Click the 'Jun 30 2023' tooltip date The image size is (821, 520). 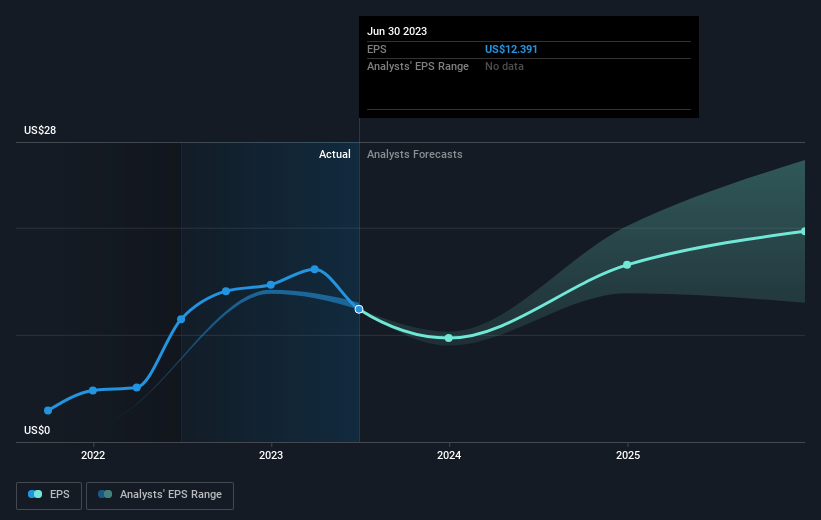click(397, 31)
